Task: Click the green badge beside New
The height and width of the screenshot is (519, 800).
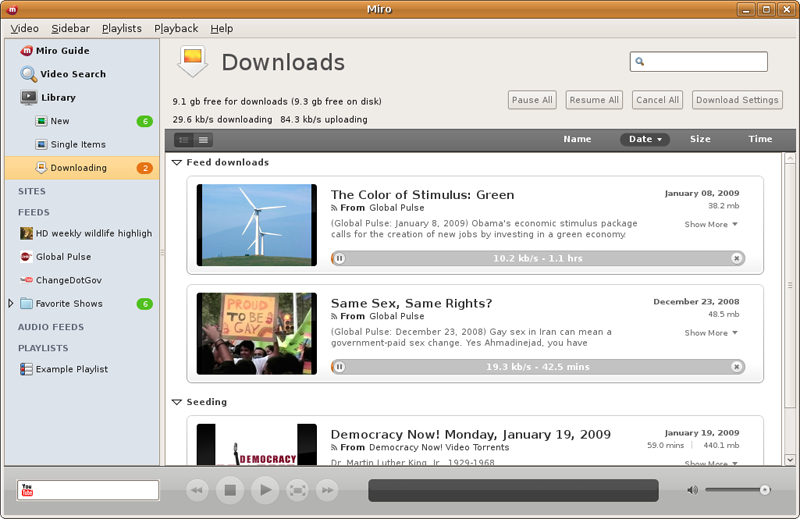Action: click(145, 121)
